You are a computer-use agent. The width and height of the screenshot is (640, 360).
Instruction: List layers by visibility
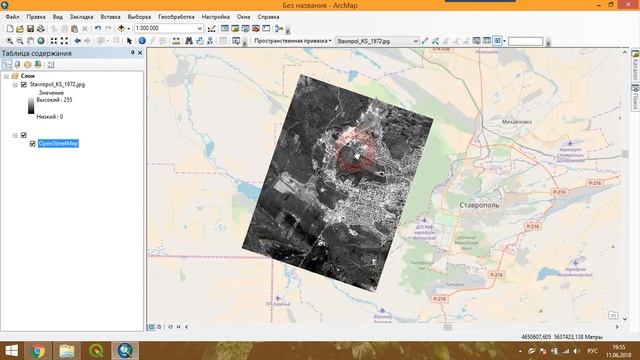coord(27,64)
